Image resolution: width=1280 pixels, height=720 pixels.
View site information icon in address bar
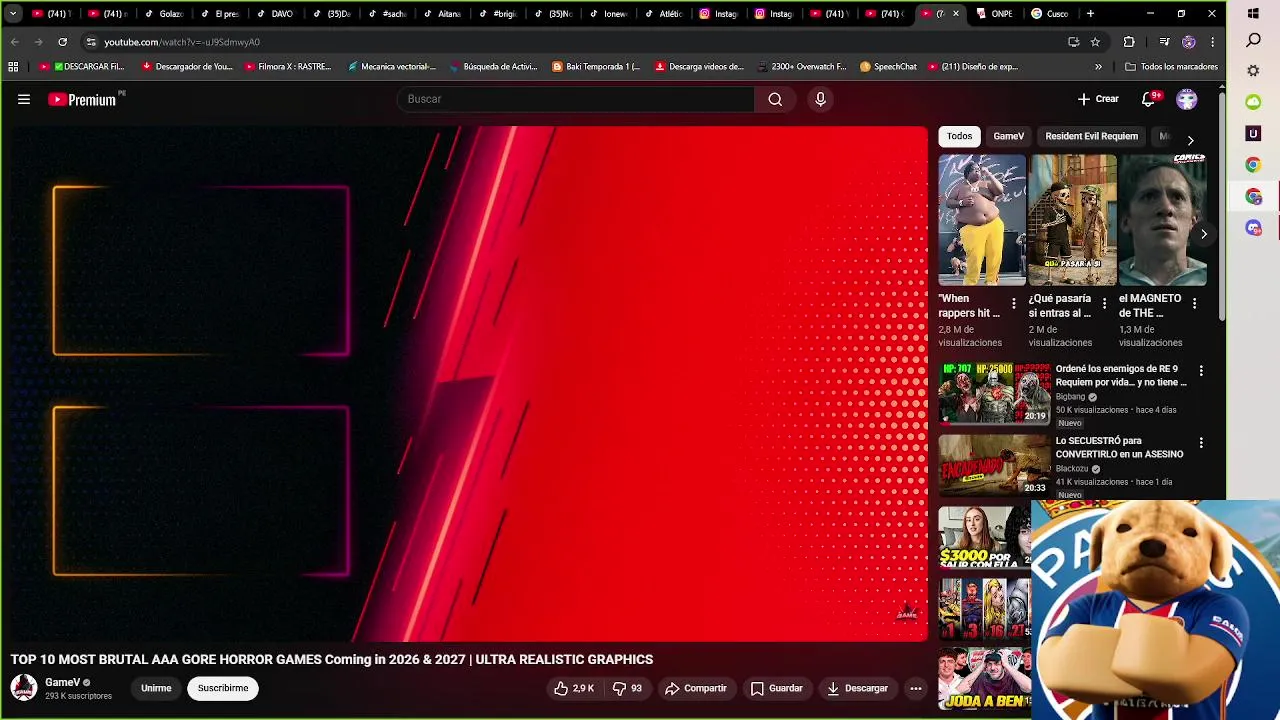pos(91,42)
